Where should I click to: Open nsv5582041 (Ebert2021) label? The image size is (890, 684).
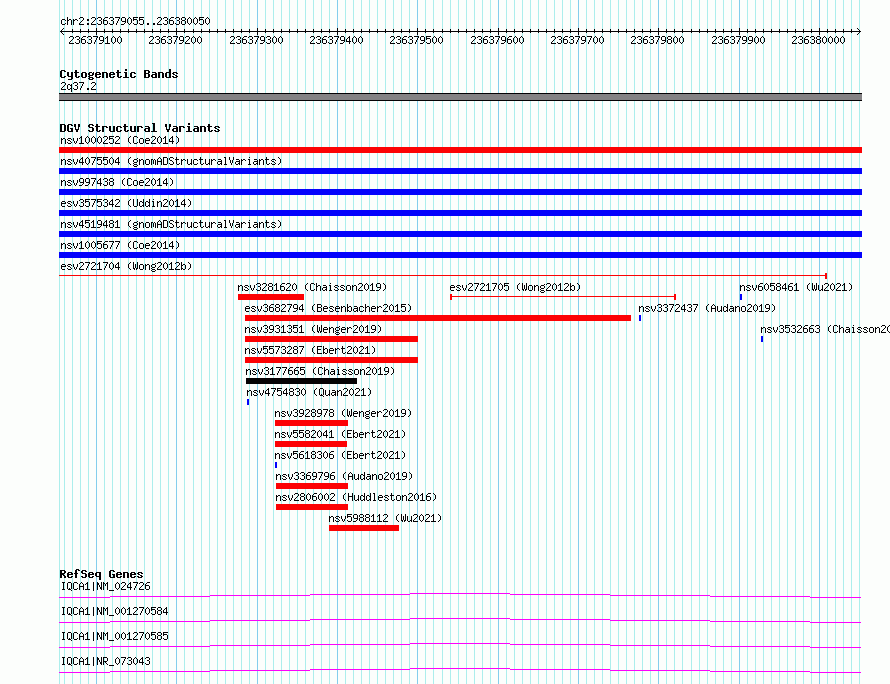tap(340, 434)
